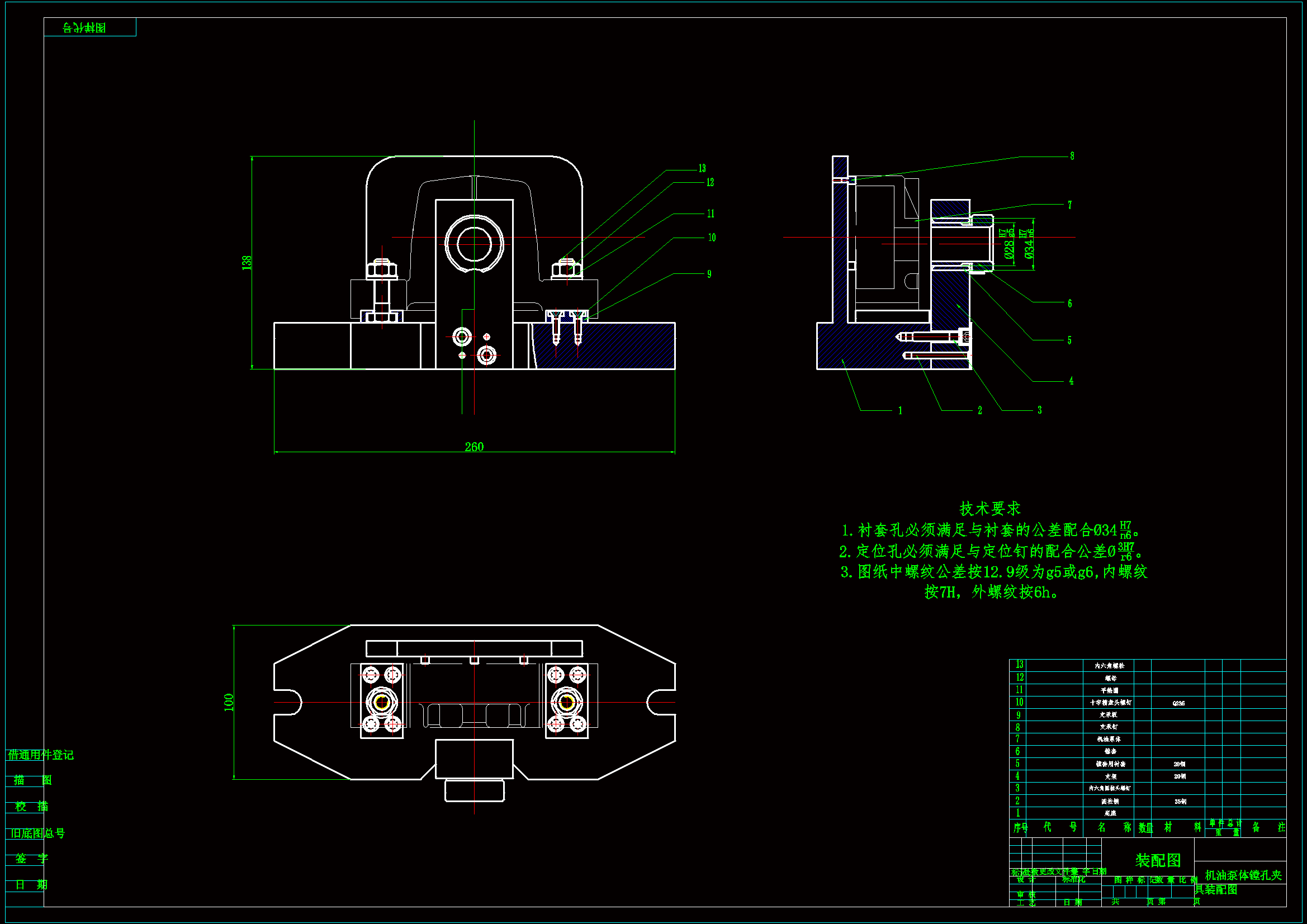Click the 100 dimension on plan view

click(229, 702)
